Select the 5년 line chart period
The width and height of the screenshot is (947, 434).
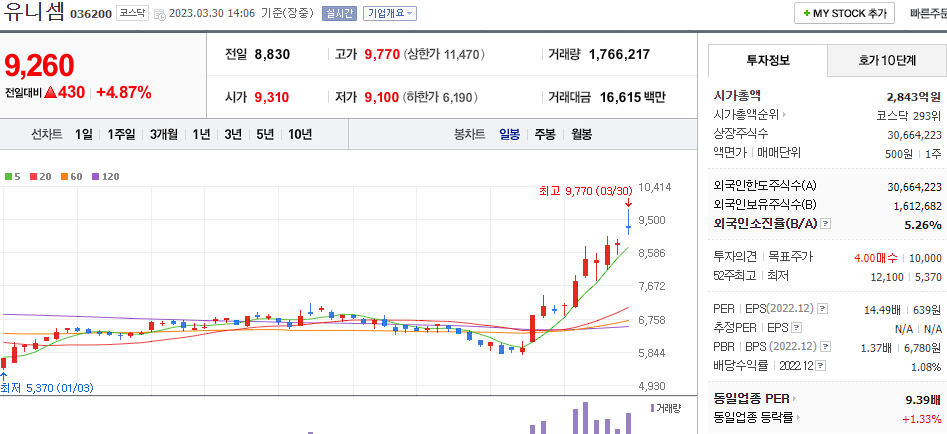click(265, 135)
